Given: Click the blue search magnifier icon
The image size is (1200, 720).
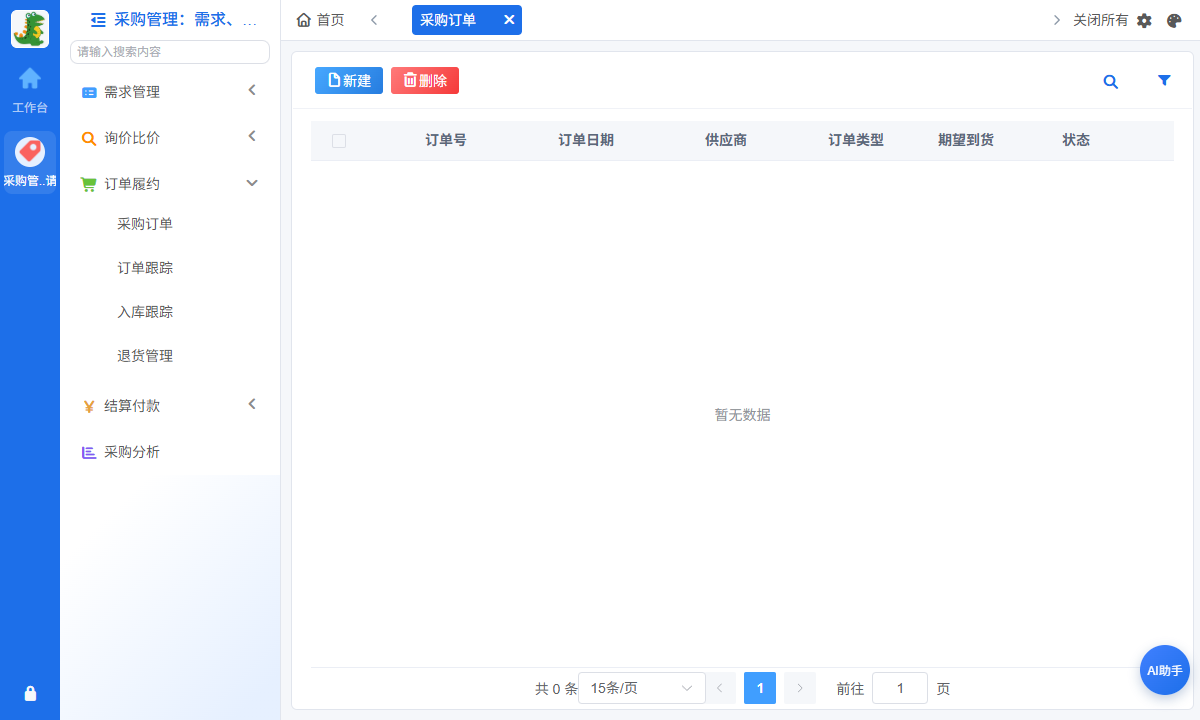Looking at the screenshot, I should [1110, 82].
